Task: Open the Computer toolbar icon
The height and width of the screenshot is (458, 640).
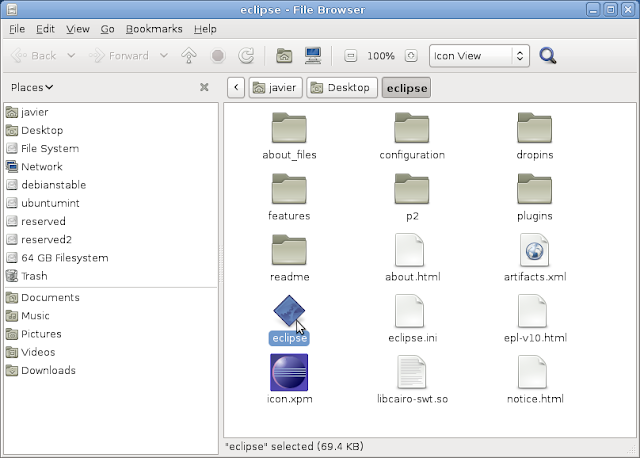Action: point(313,56)
